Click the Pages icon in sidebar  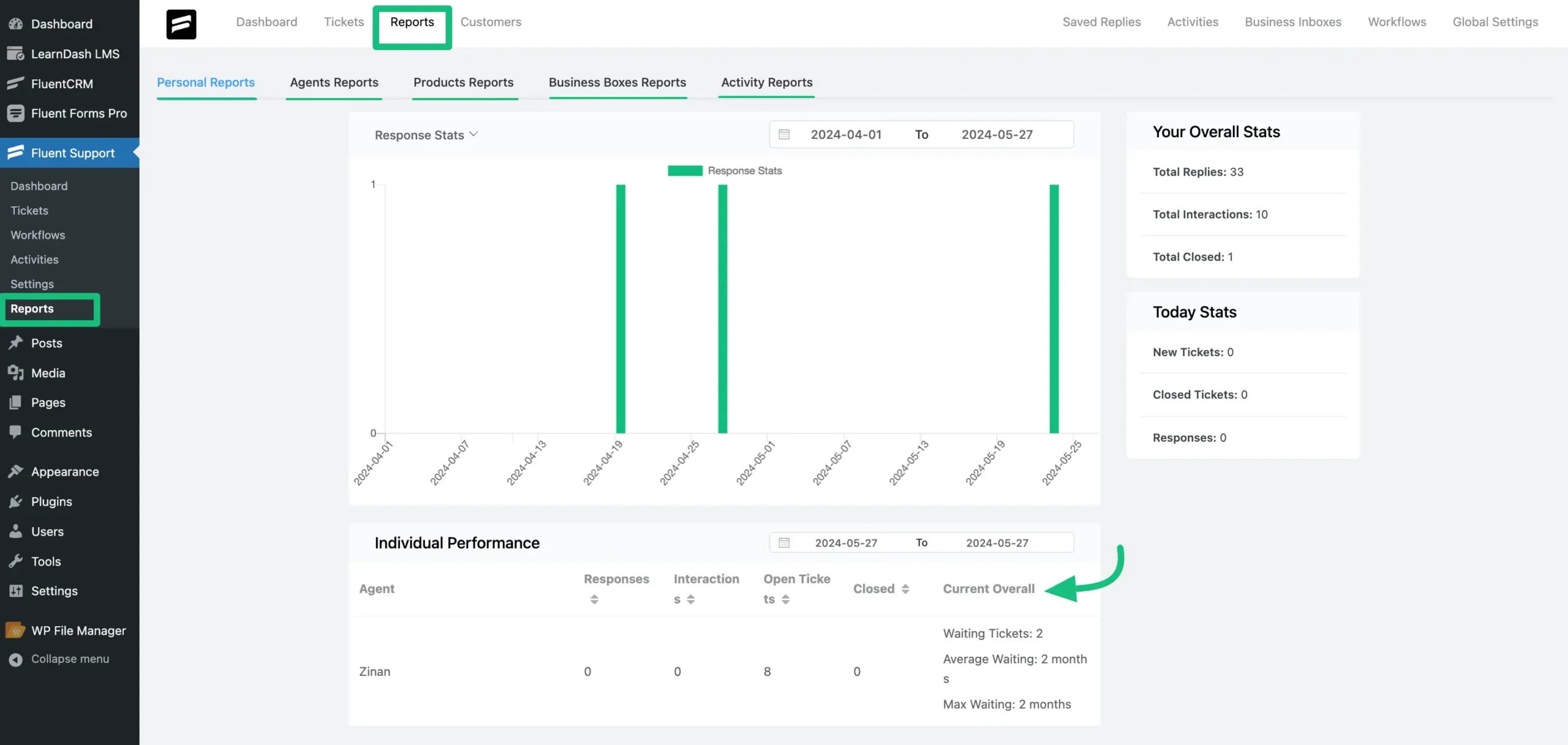coord(16,402)
